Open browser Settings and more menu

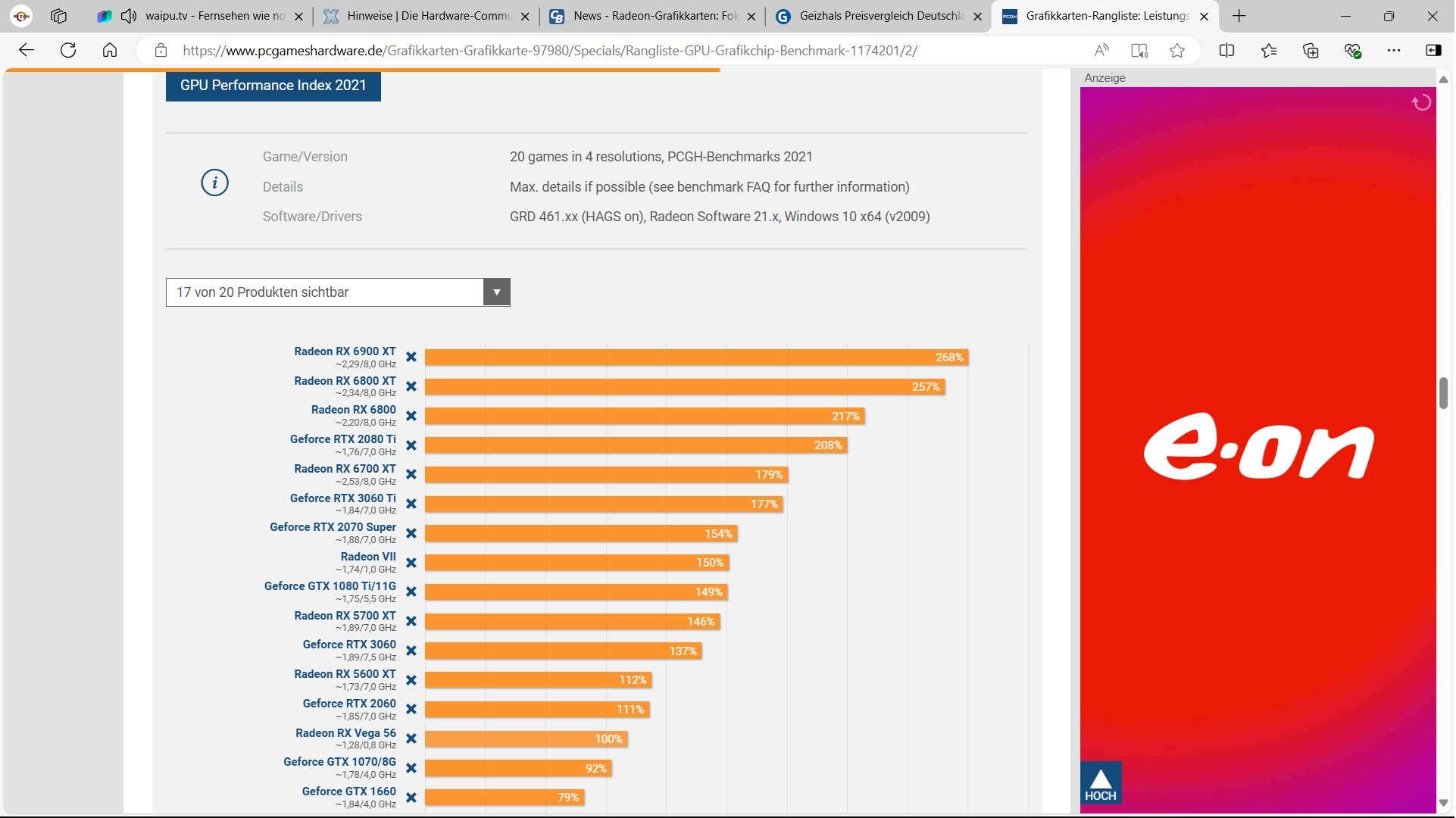click(x=1394, y=51)
